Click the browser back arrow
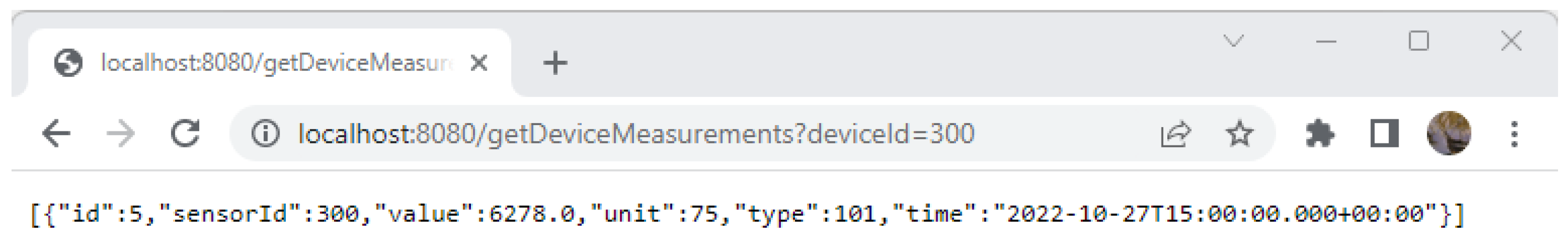 tap(57, 133)
